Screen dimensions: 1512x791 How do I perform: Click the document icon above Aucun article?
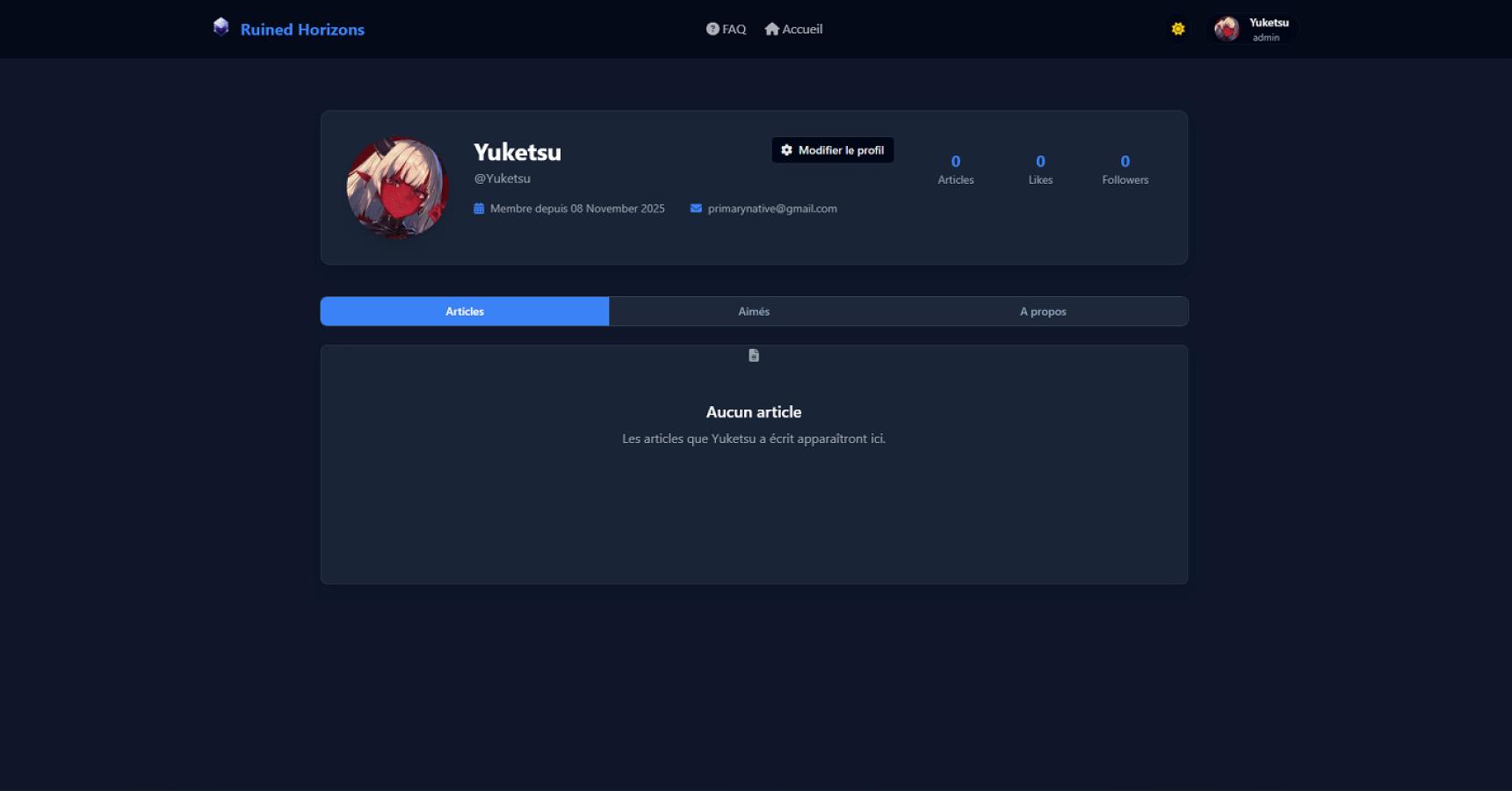pos(753,355)
